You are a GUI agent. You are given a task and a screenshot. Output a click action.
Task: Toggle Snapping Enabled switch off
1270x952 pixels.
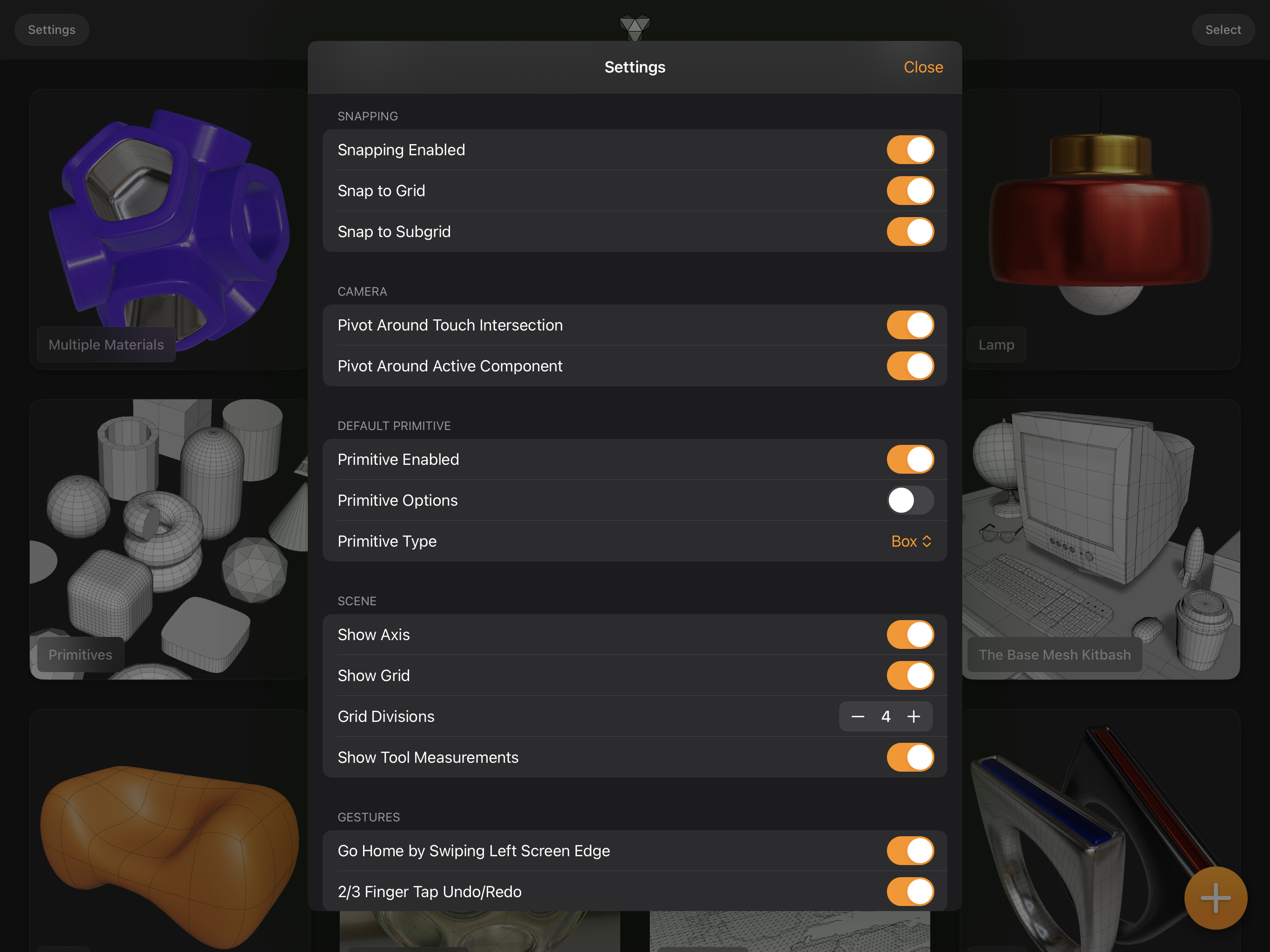click(907, 150)
